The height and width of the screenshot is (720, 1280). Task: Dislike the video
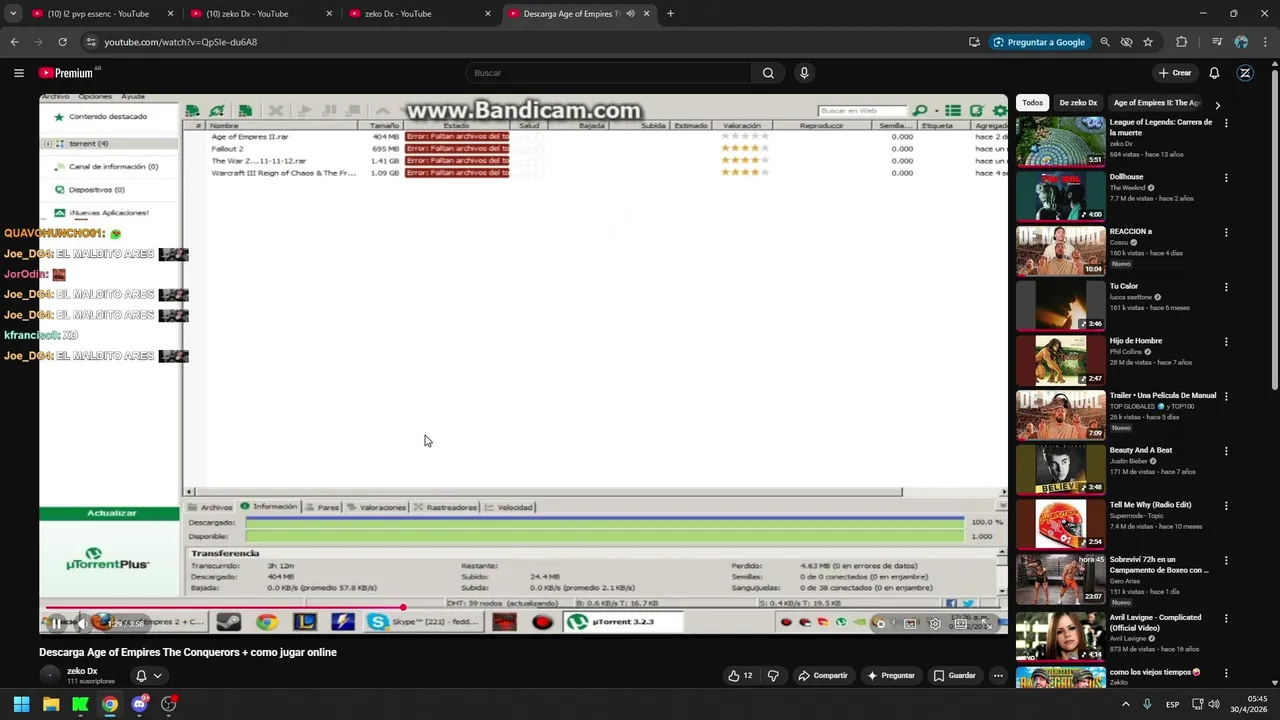773,675
